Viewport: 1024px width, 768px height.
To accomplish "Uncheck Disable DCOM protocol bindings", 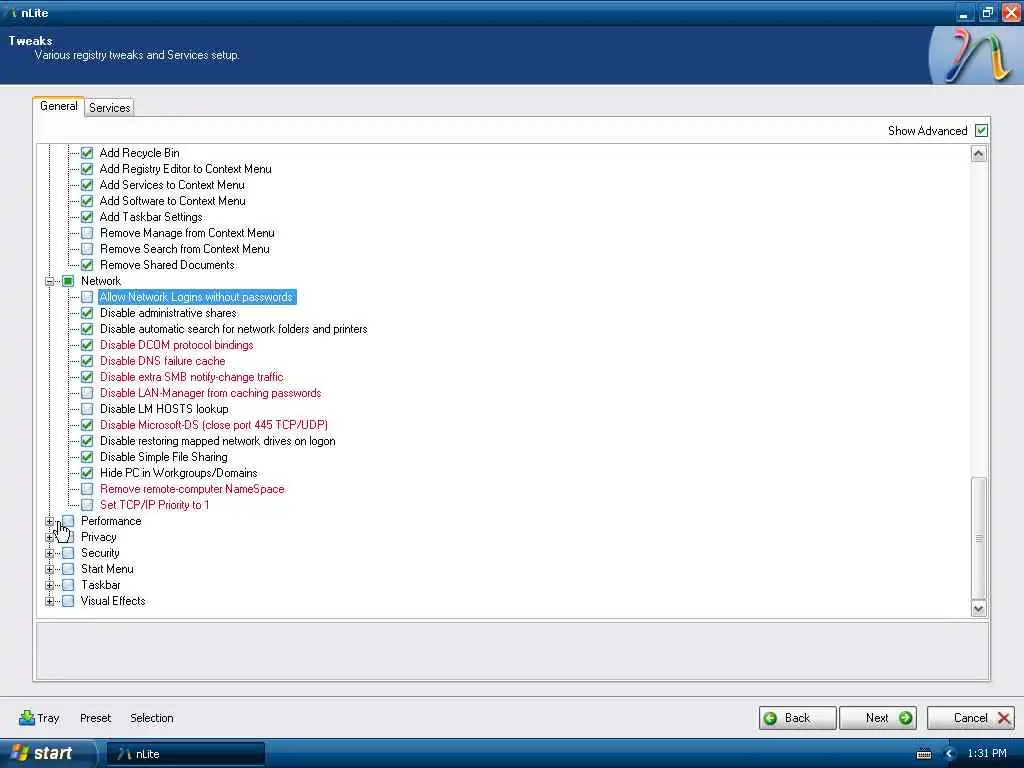I will (87, 345).
